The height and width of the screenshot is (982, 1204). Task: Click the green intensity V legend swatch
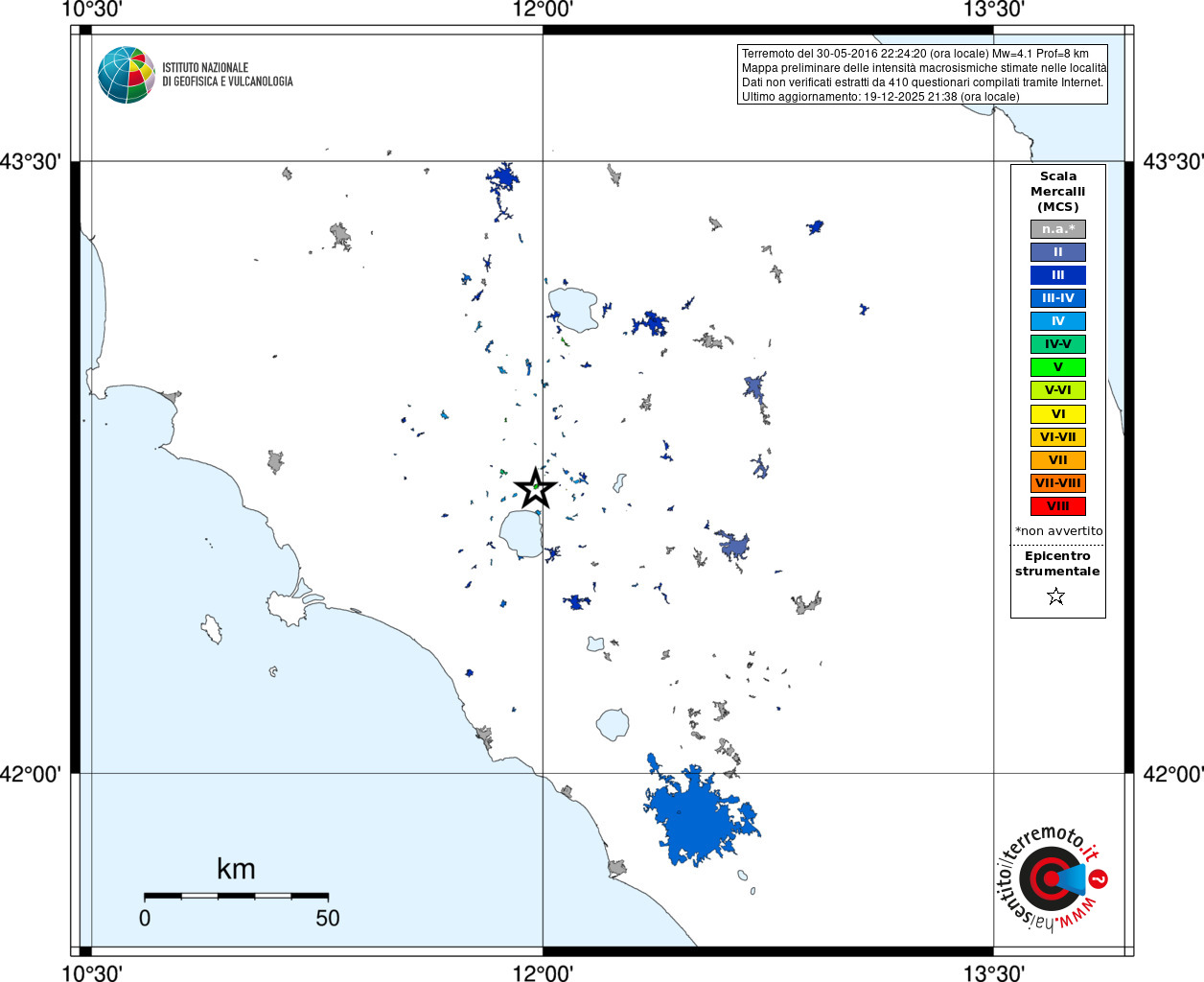1057,367
